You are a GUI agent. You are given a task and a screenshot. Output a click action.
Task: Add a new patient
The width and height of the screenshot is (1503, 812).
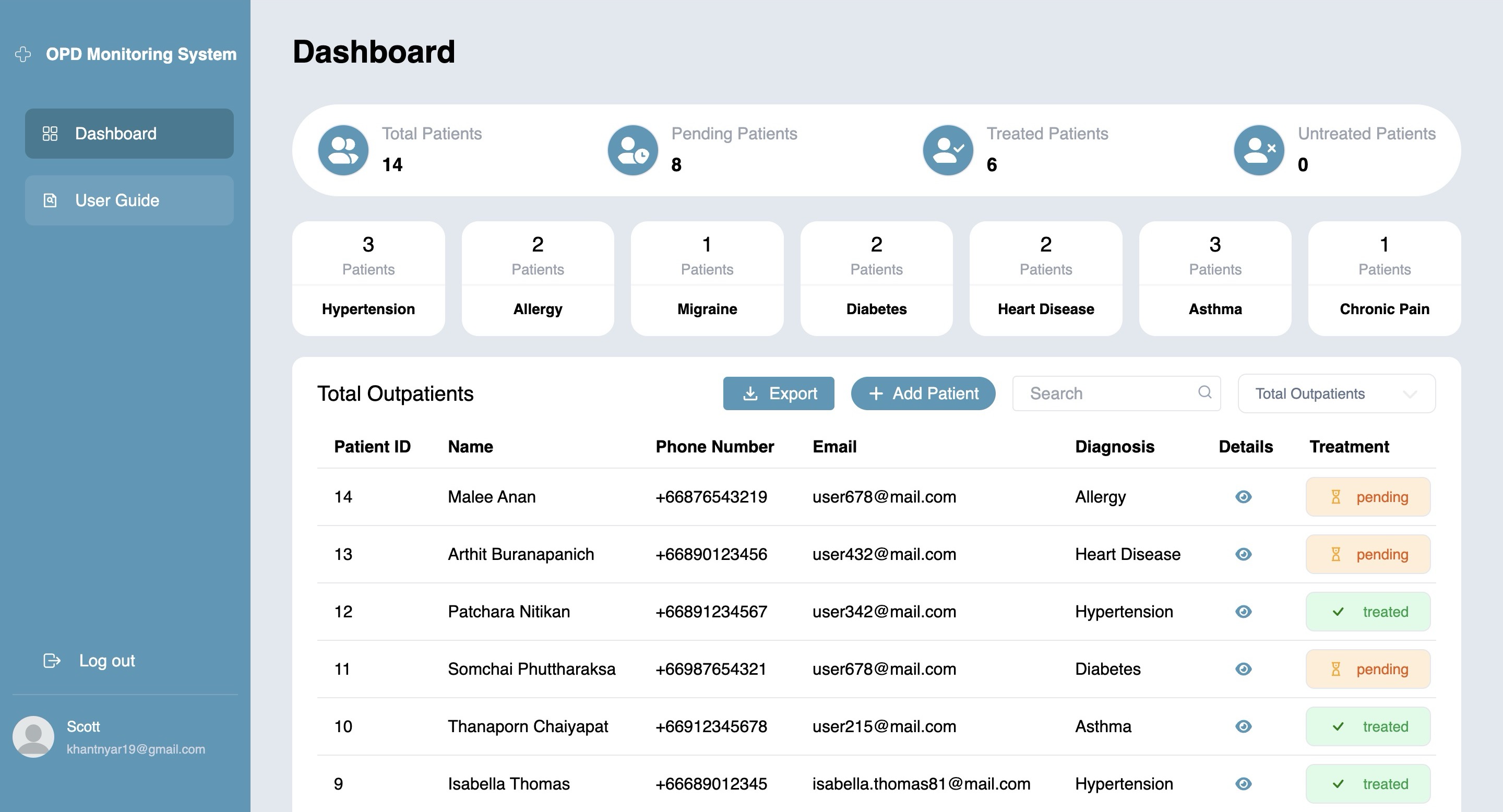point(923,393)
